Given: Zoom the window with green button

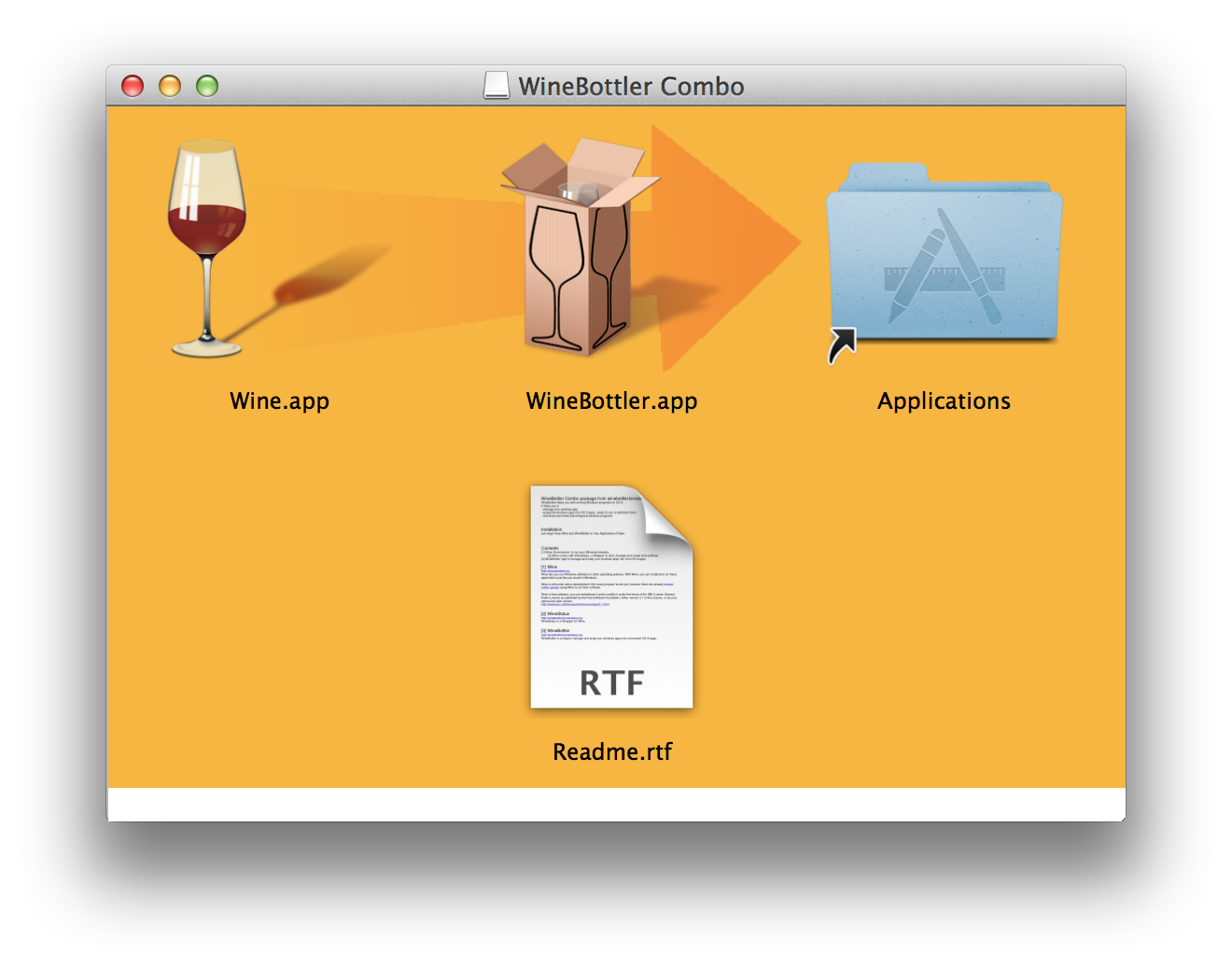Looking at the screenshot, I should coord(207,86).
